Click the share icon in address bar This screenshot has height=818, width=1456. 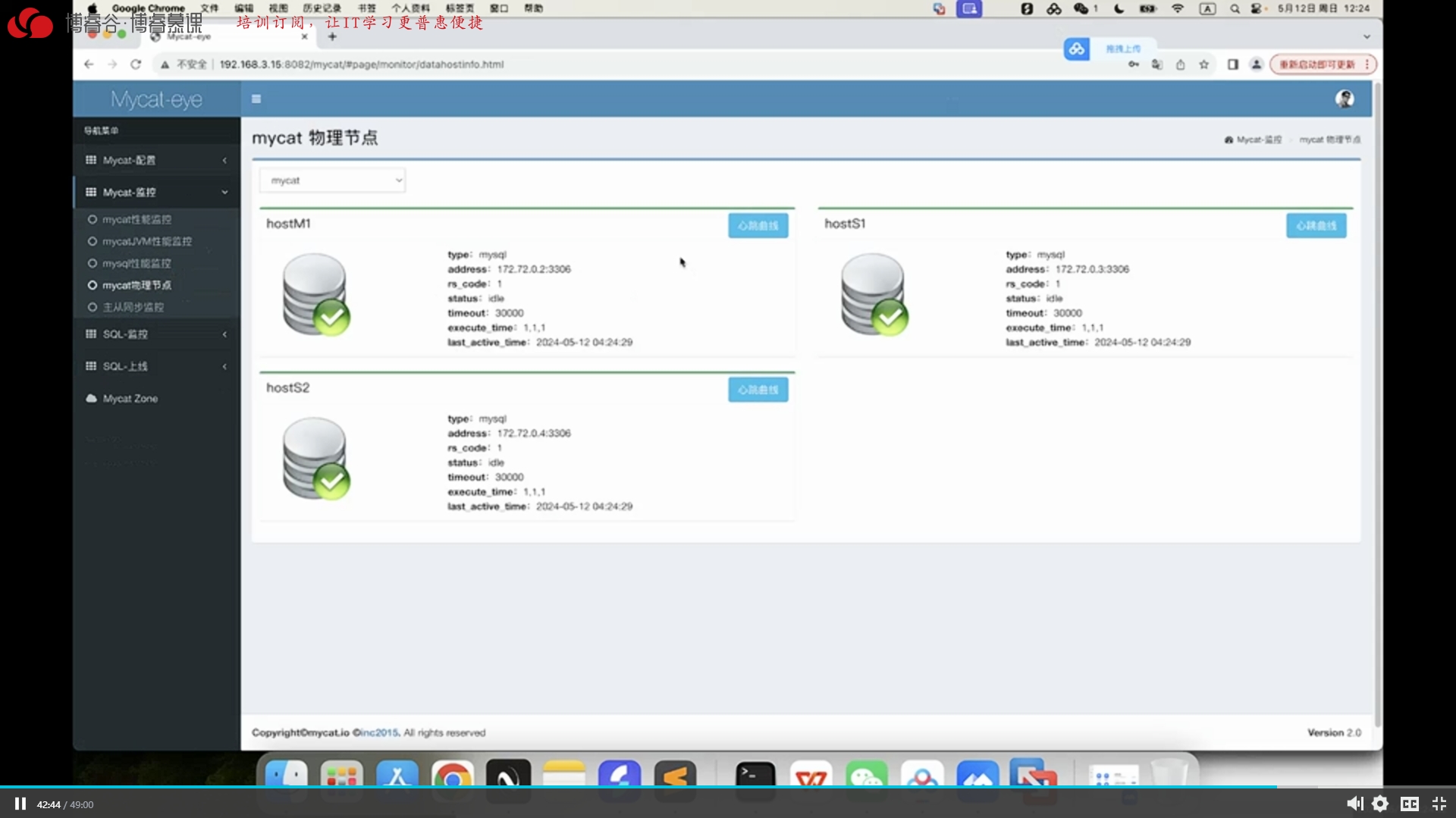point(1180,64)
